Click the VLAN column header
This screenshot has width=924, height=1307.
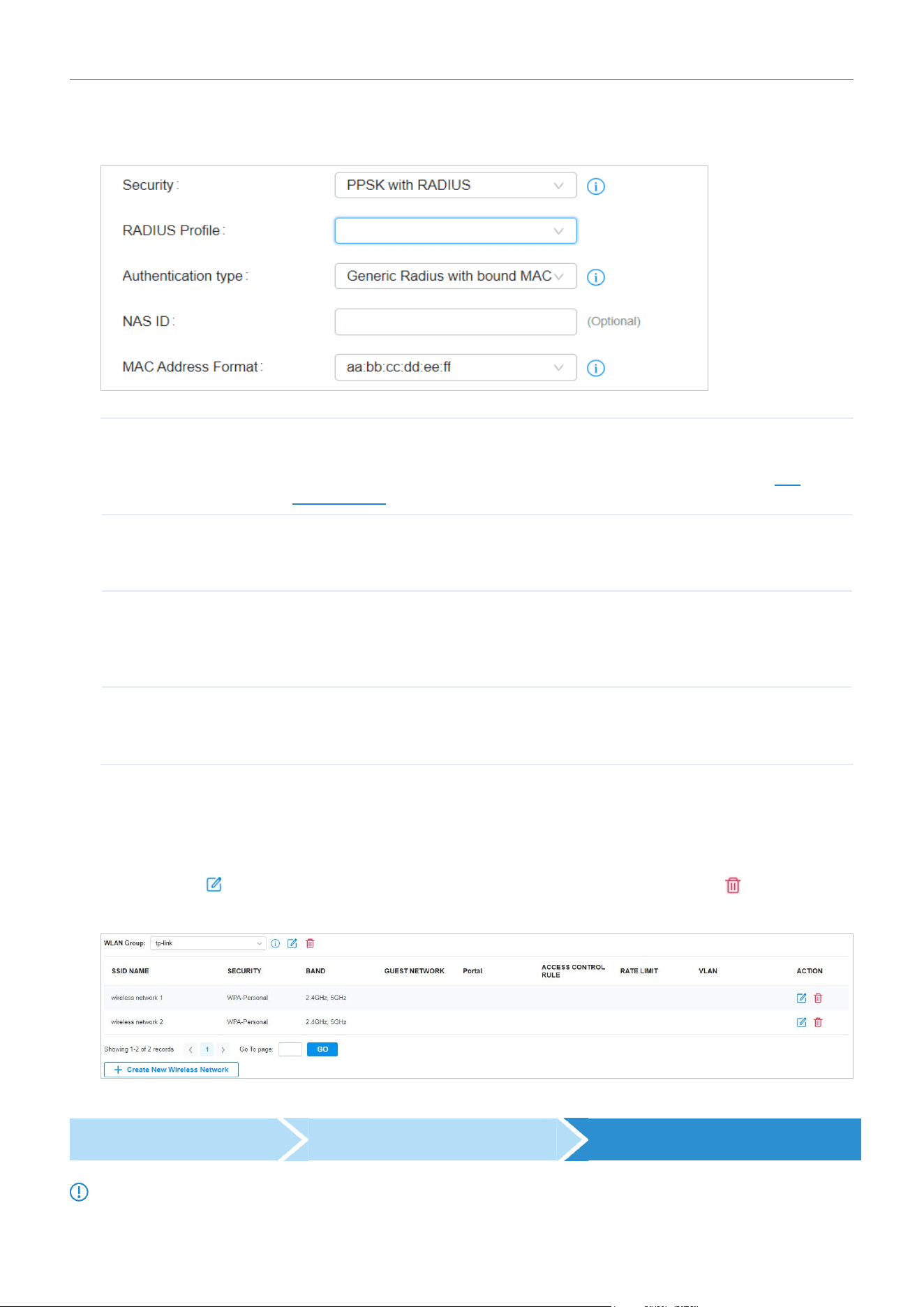point(708,971)
